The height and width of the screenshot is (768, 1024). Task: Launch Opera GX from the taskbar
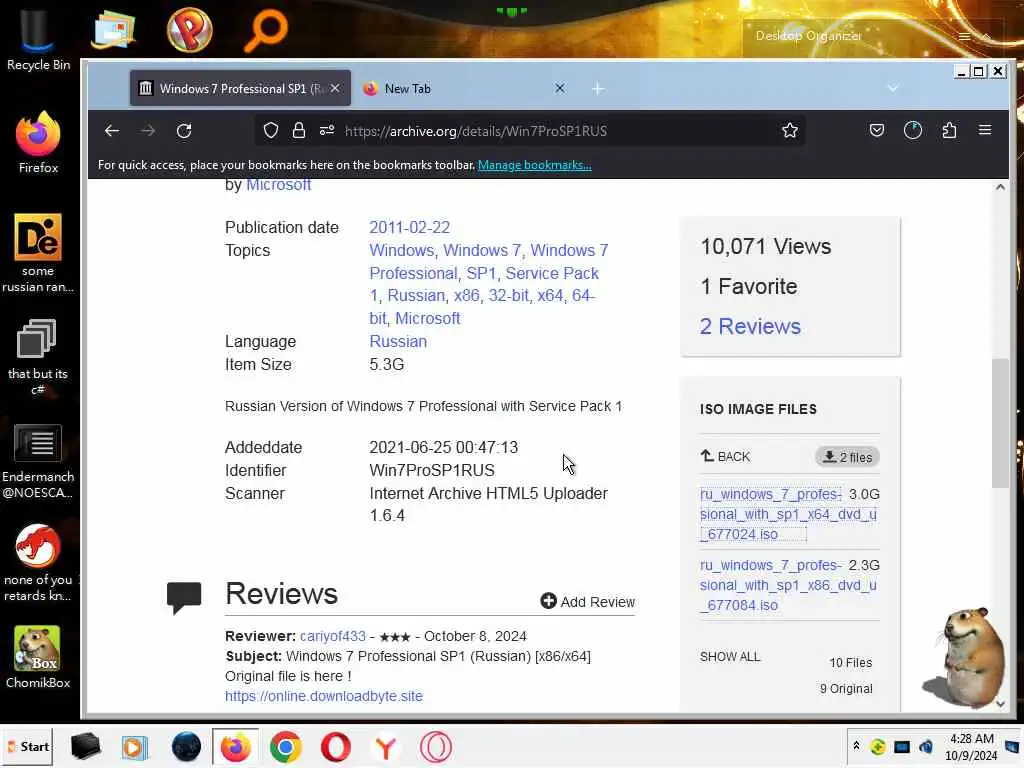436,747
